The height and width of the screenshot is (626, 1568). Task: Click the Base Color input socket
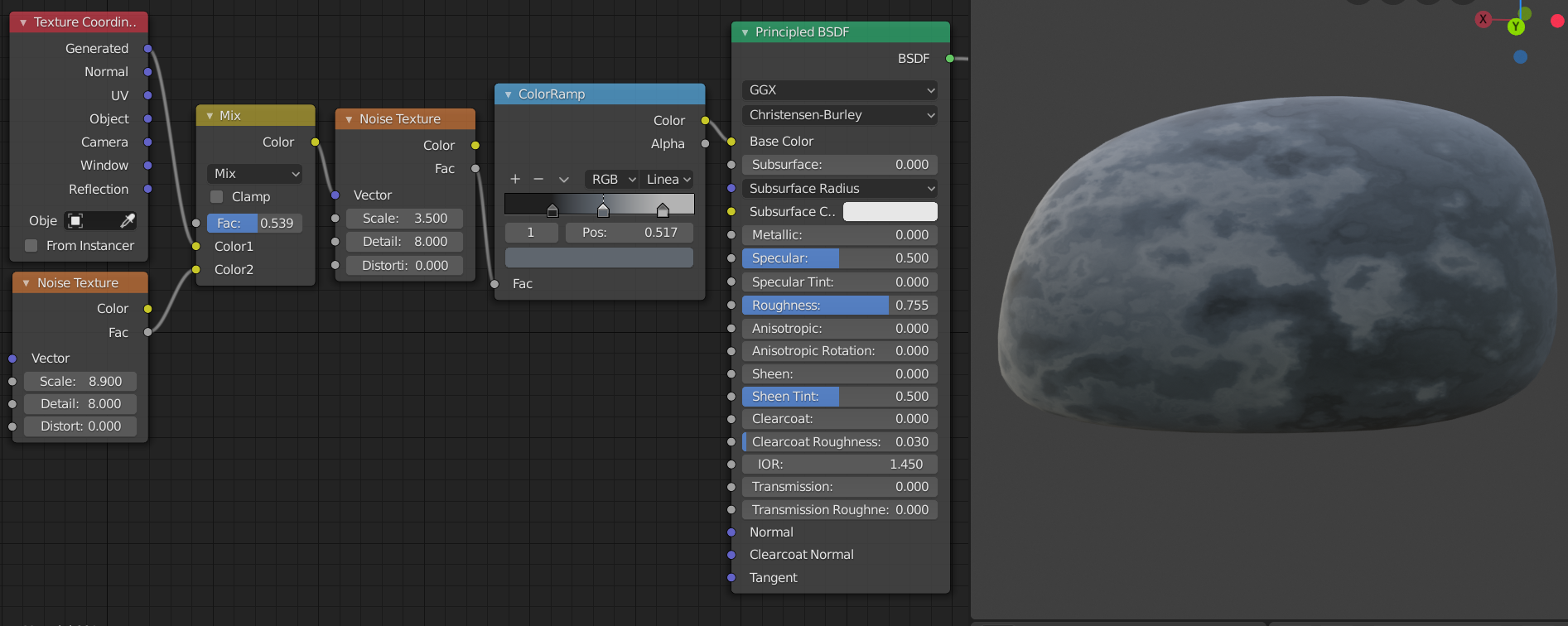click(x=731, y=142)
